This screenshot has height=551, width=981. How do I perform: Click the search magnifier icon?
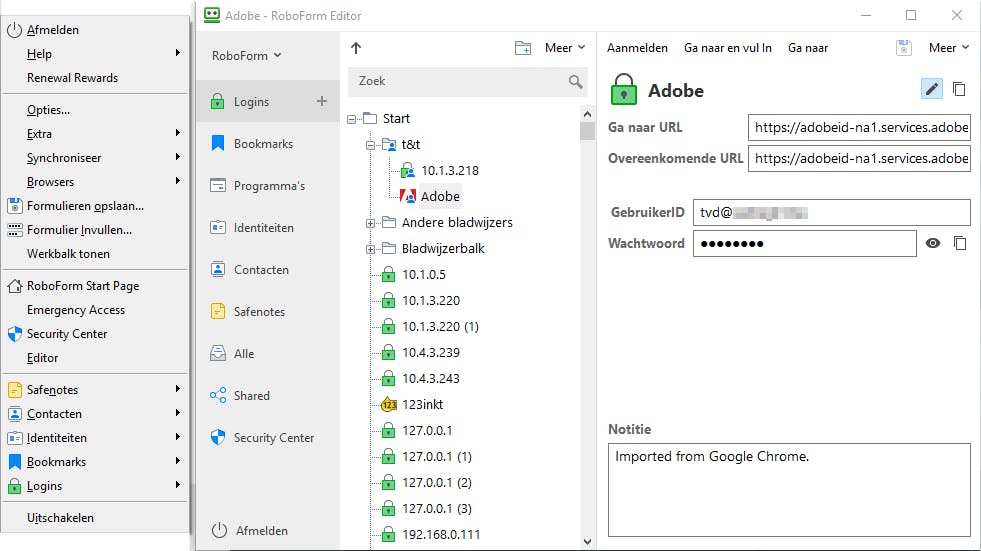[575, 81]
